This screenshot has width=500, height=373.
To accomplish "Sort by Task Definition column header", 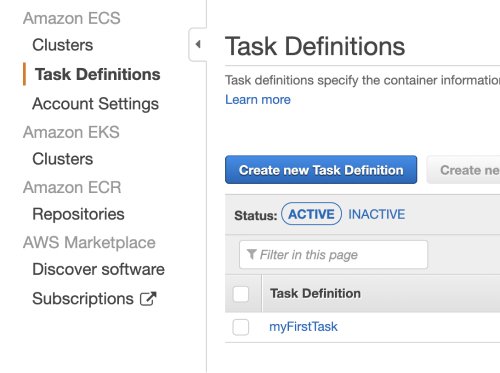I will (315, 294).
